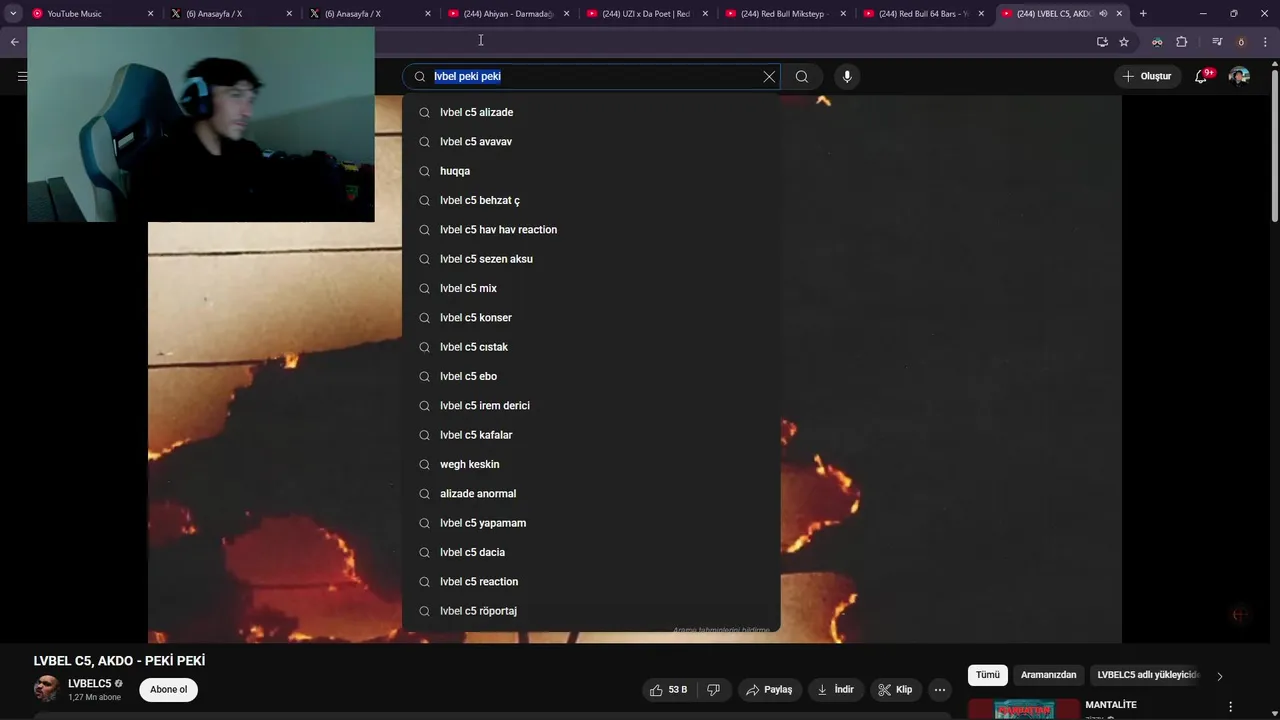The image size is (1280, 720).
Task: Select suggestion 'lvbel c5 avavav'
Action: pos(591,141)
